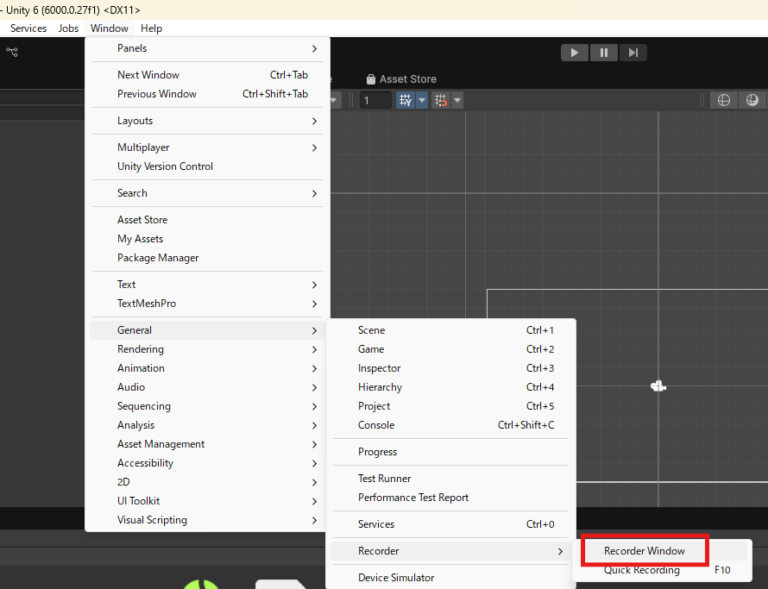Open grid snapping dropdown arrow
The width and height of the screenshot is (768, 589).
coord(422,100)
